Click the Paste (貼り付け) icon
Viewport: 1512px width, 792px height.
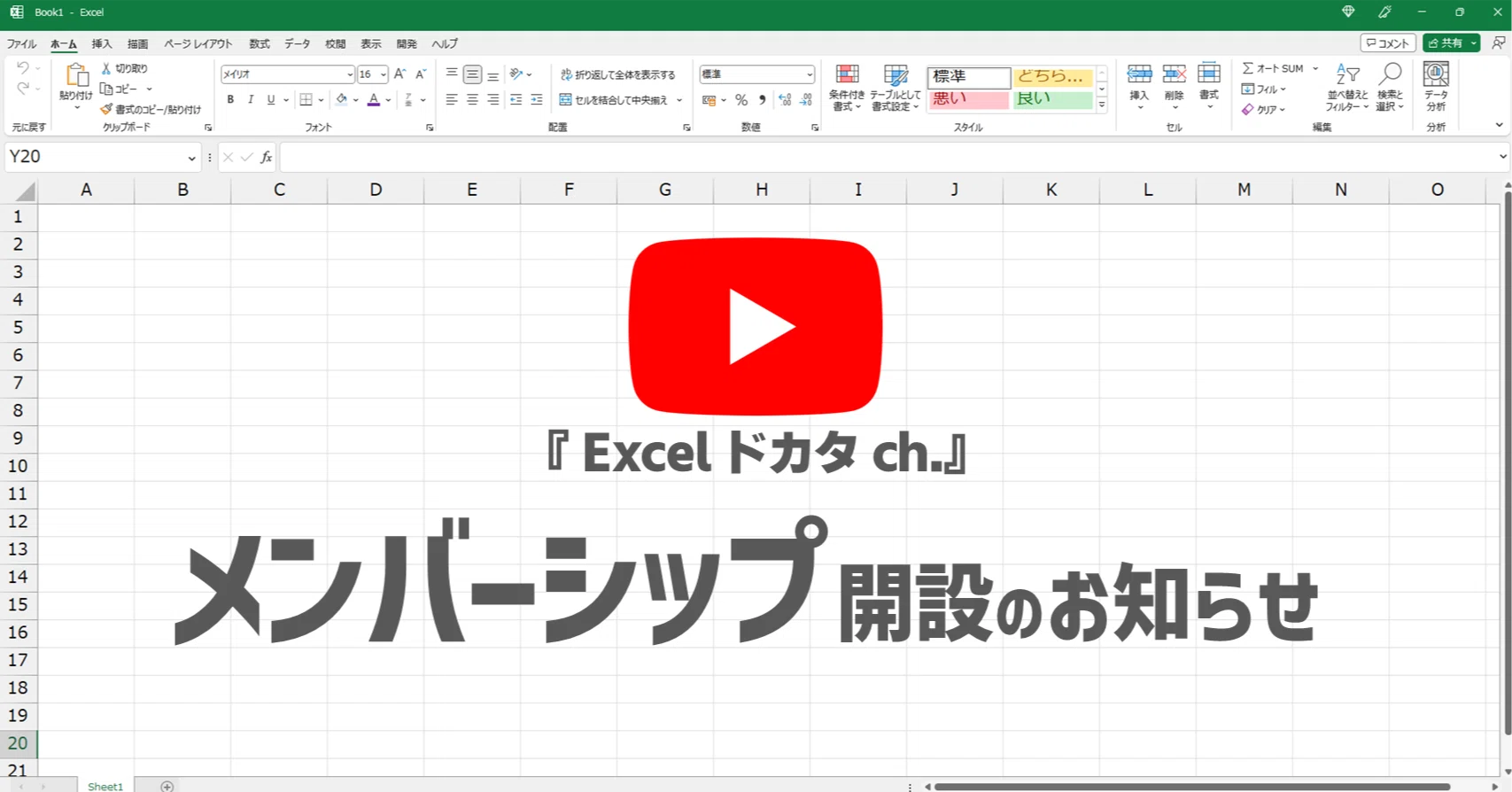(76, 75)
